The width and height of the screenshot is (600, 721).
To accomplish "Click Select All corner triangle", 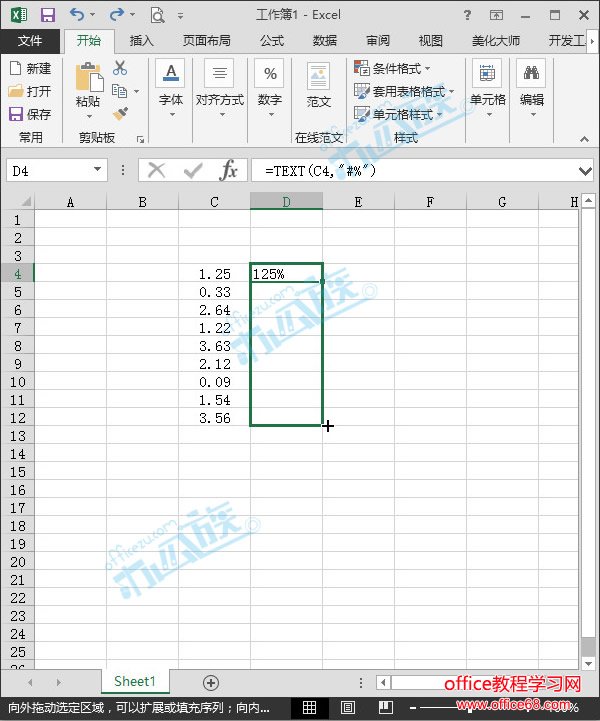I will coord(26,201).
